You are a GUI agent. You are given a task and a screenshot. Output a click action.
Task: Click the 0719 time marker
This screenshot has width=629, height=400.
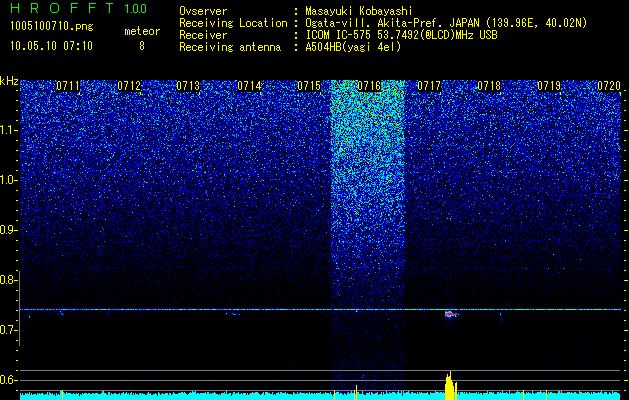(549, 86)
